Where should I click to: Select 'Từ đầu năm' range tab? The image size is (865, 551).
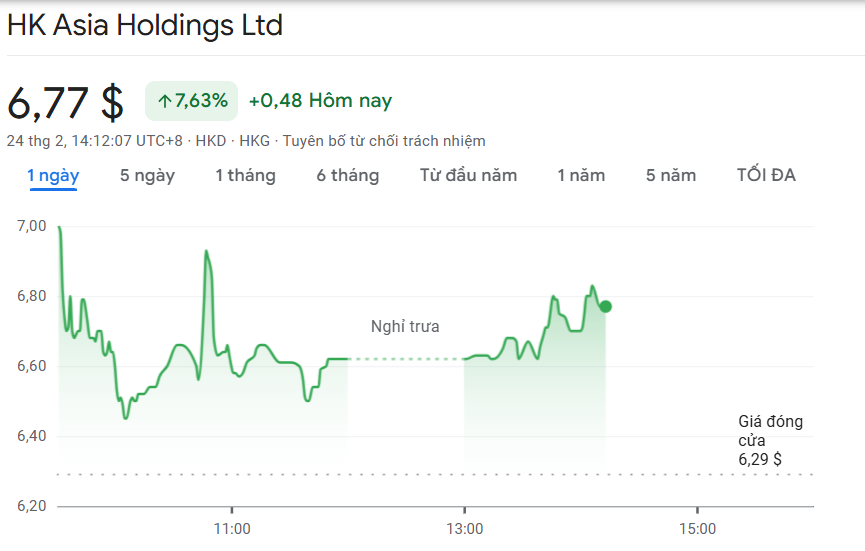pos(468,175)
